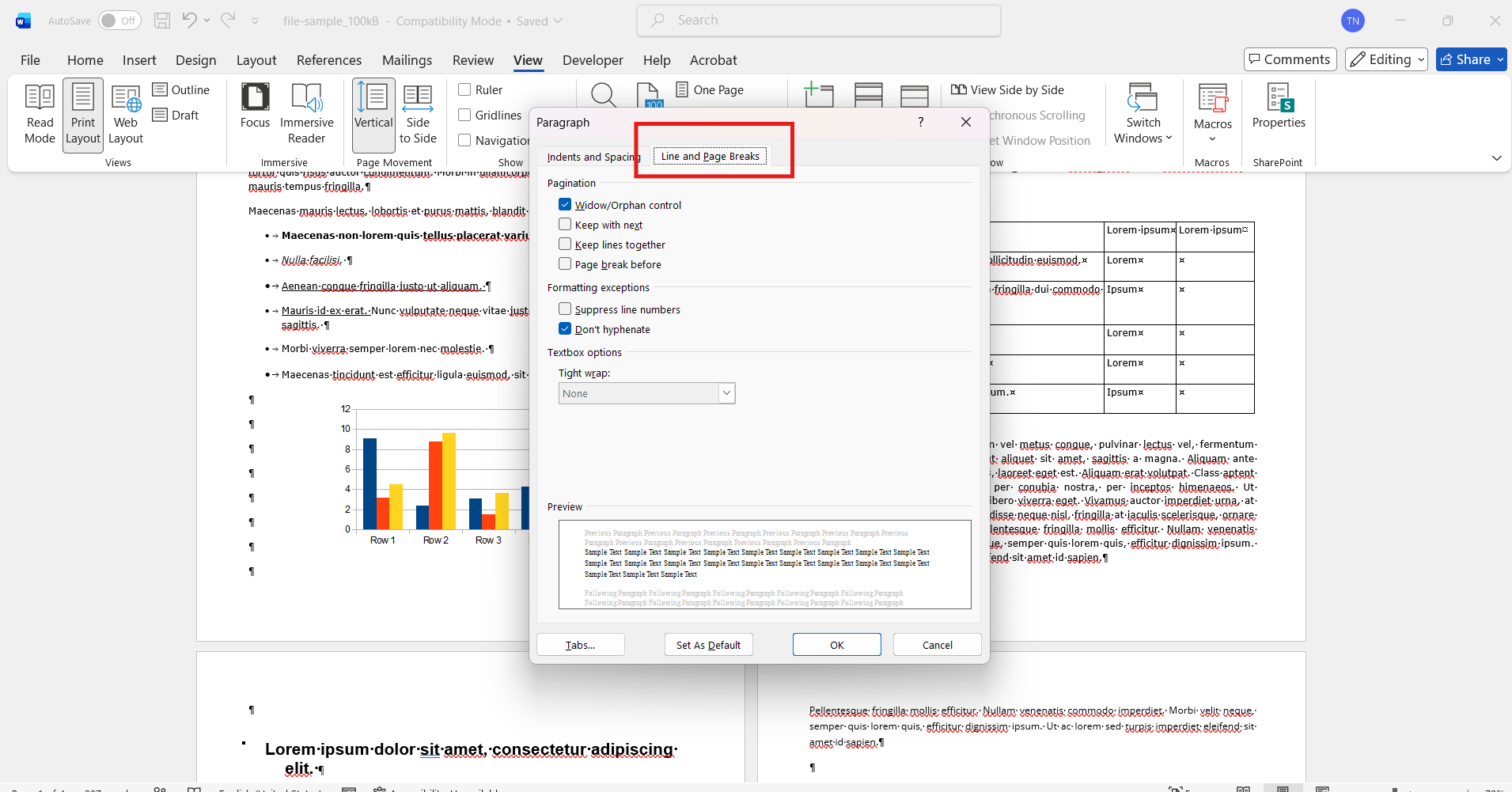This screenshot has width=1512, height=792.
Task: Confirm the Paragraph dialog with OK
Action: (837, 645)
